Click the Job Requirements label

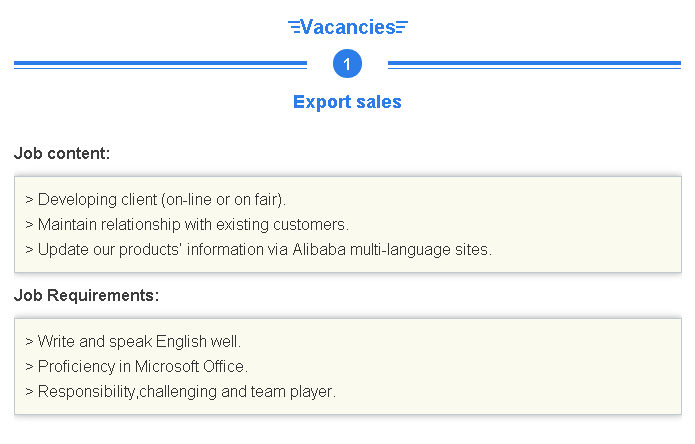point(86,295)
